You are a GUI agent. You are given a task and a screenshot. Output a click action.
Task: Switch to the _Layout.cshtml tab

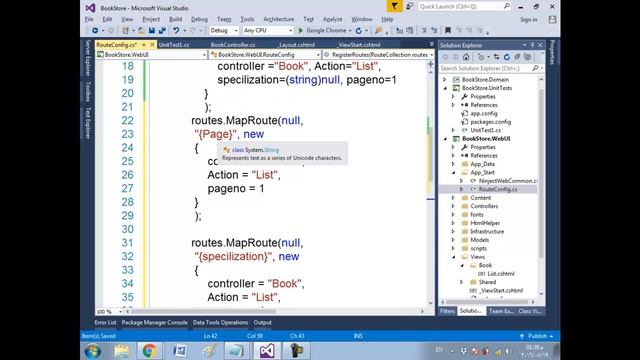point(297,45)
